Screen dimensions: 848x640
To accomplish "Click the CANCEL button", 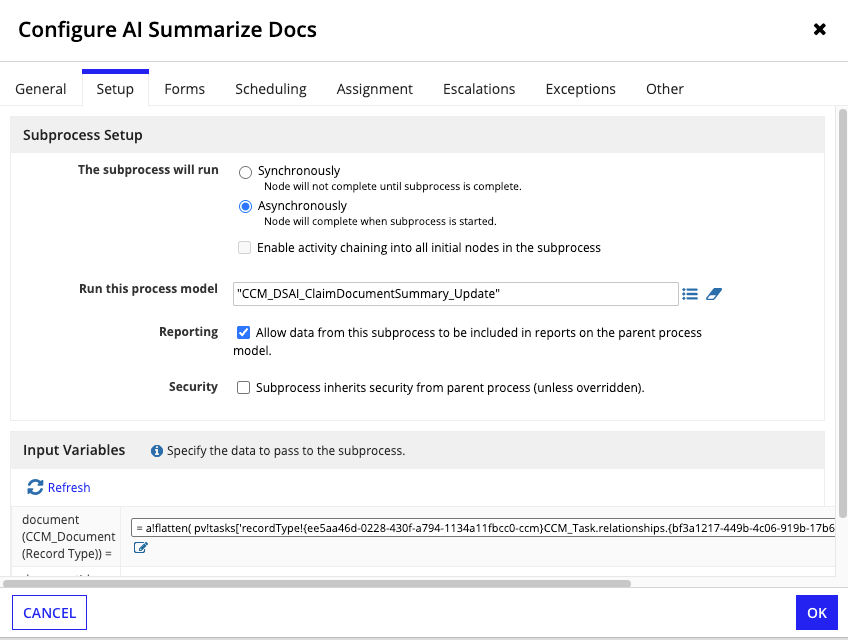I will click(49, 612).
